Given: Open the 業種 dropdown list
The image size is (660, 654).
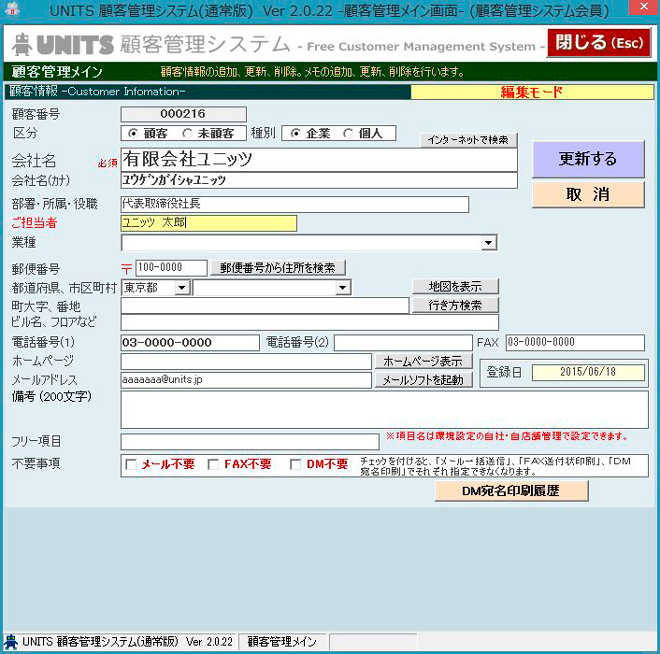Looking at the screenshot, I should point(488,243).
